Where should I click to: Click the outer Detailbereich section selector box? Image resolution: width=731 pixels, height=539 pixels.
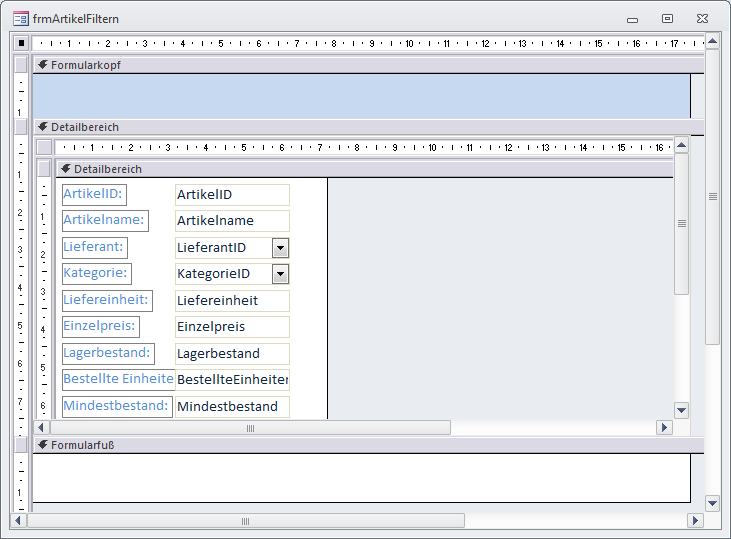pyautogui.click(x=21, y=127)
